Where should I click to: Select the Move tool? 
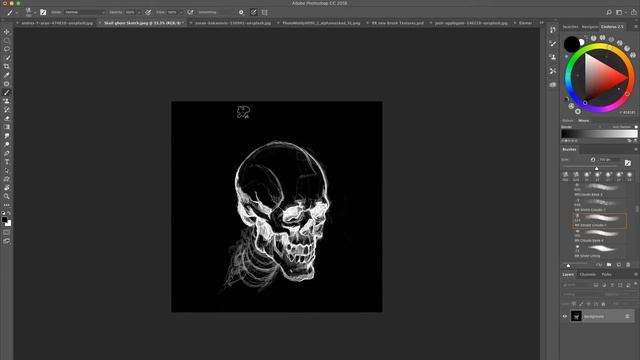pyautogui.click(x=7, y=32)
